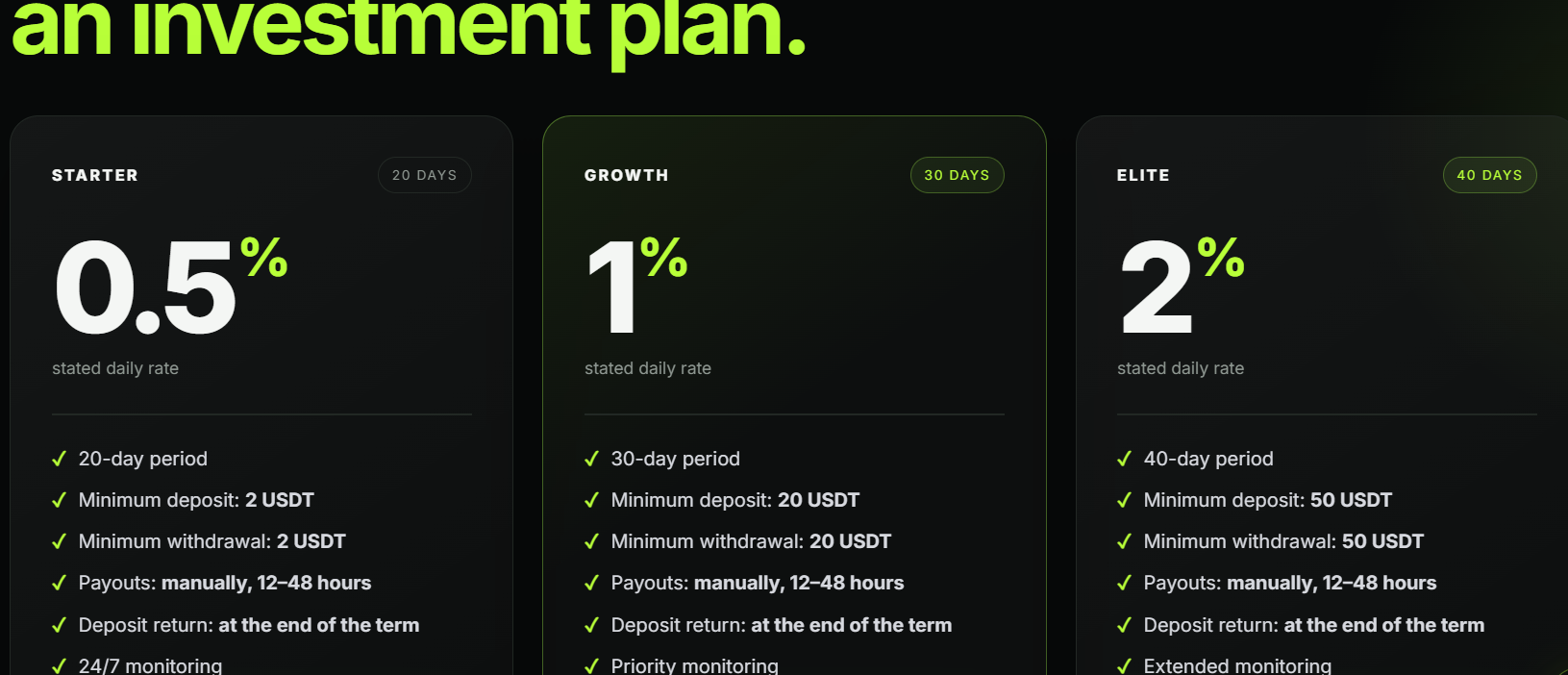Viewport: 1568px width, 675px height.
Task: Click the checkmark next to Minimum deposit: 2 USDT
Action: [59, 501]
